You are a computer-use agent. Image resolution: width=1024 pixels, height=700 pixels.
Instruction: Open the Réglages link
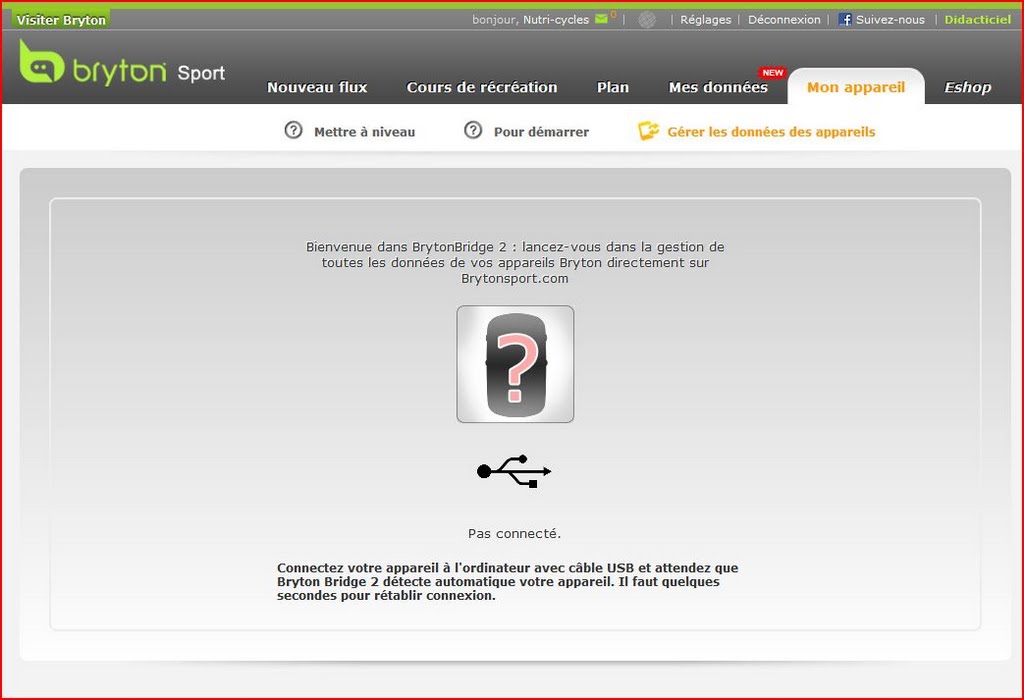tap(705, 20)
